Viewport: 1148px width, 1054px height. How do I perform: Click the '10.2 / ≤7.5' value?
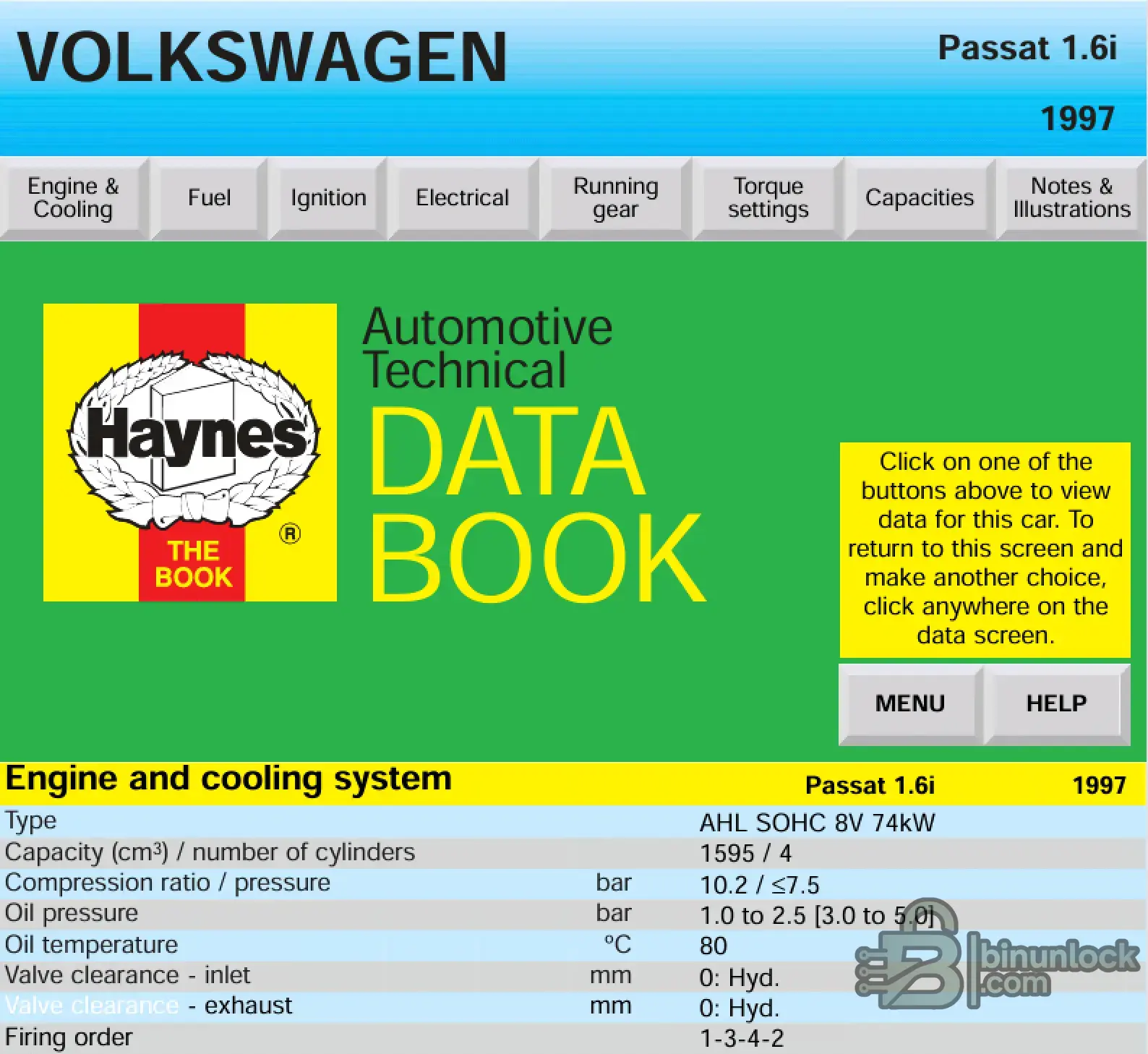[x=760, y=885]
